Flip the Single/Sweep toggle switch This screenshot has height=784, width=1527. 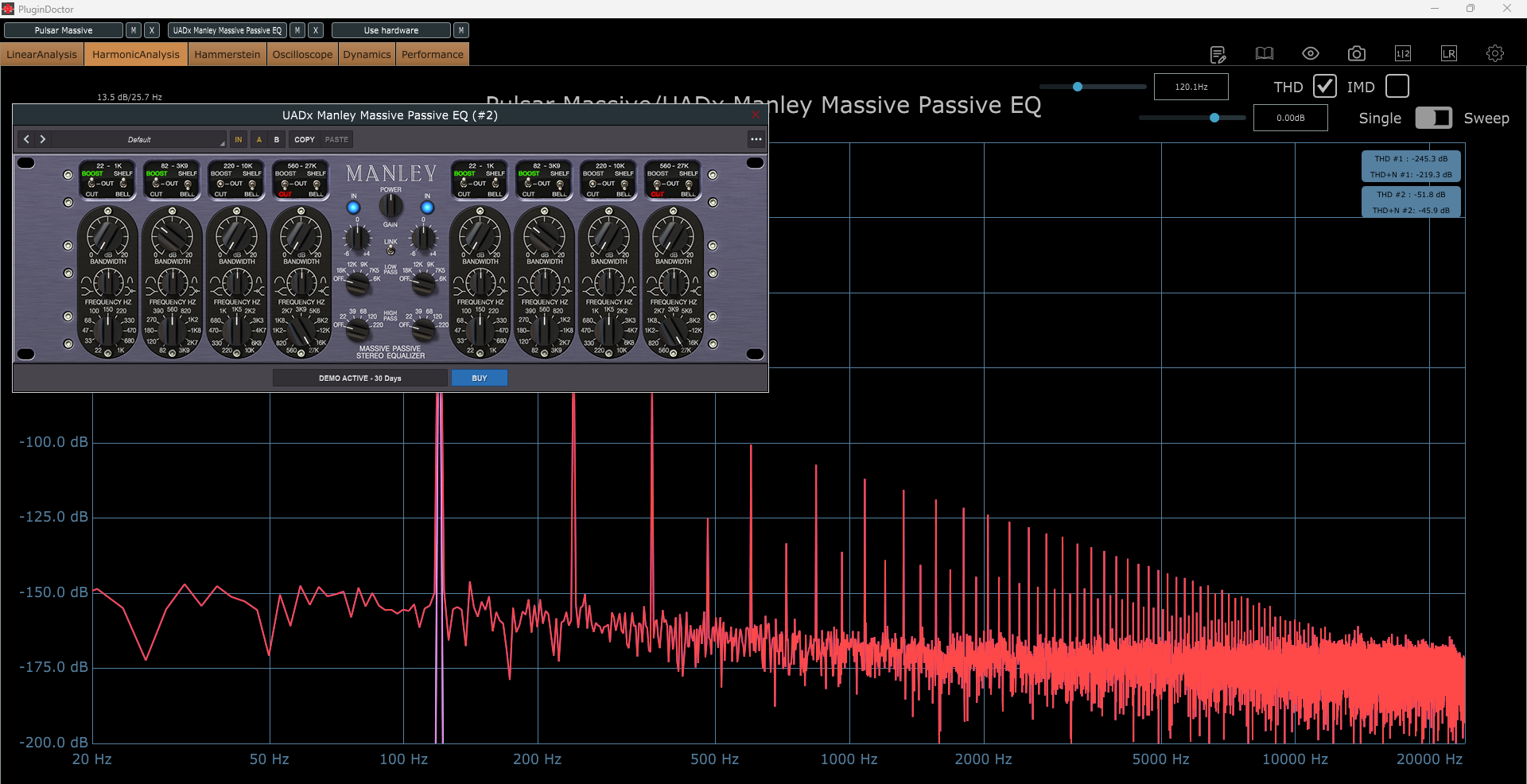pos(1434,118)
